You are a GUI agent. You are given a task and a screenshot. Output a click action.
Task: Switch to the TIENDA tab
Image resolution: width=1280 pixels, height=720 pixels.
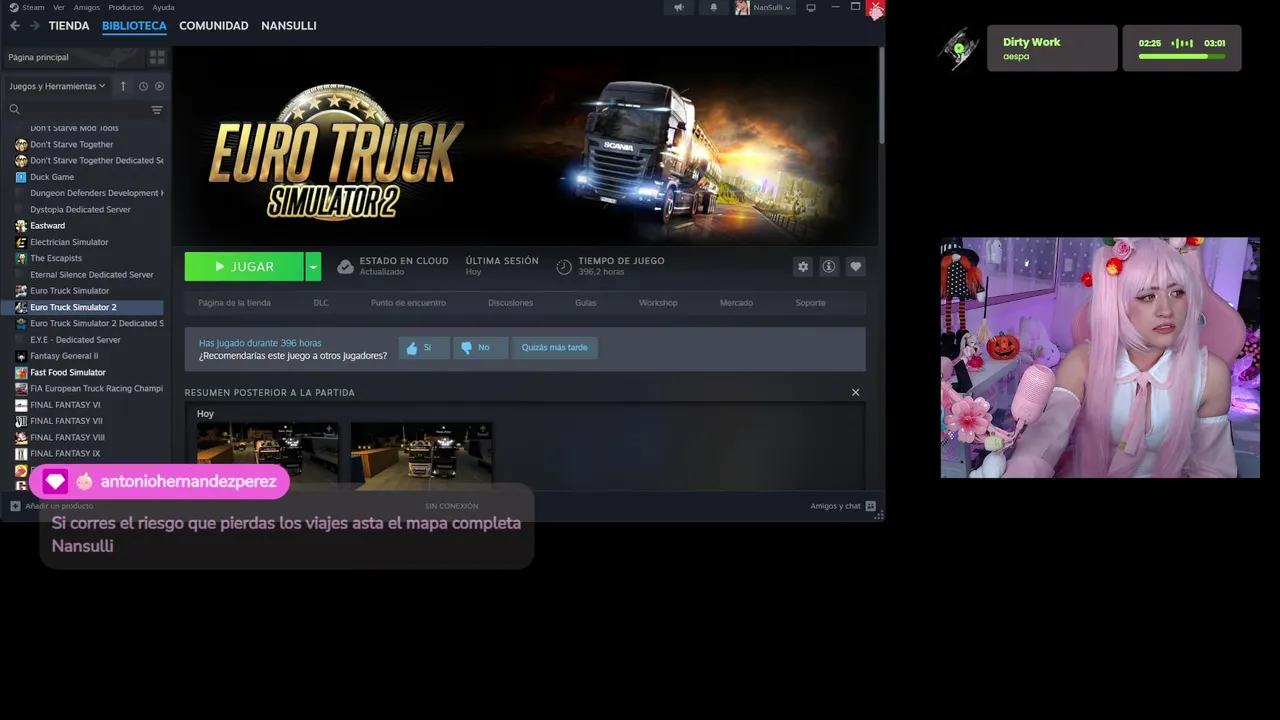click(x=69, y=26)
